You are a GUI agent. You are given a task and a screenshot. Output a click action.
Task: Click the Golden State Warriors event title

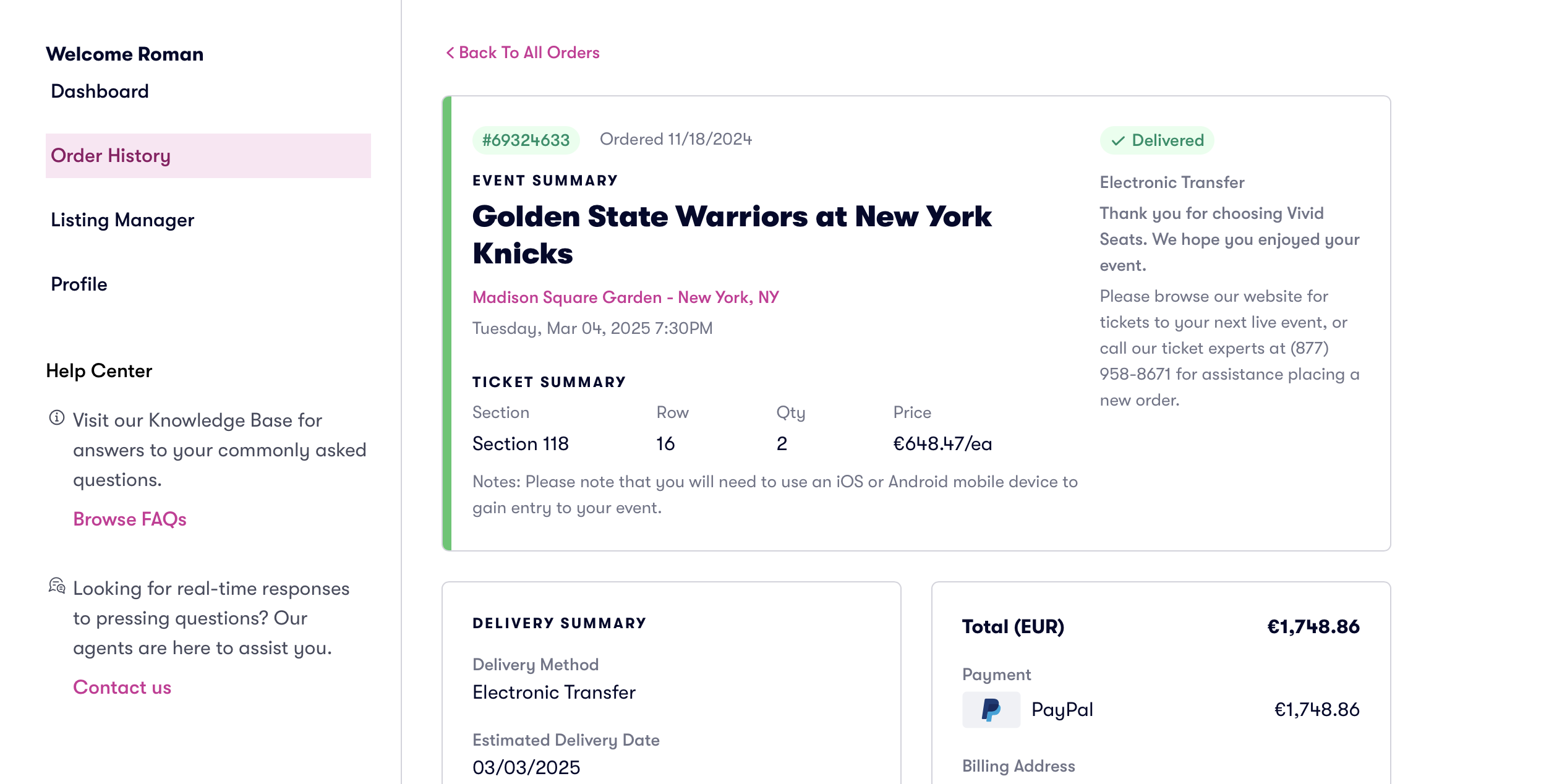732,235
